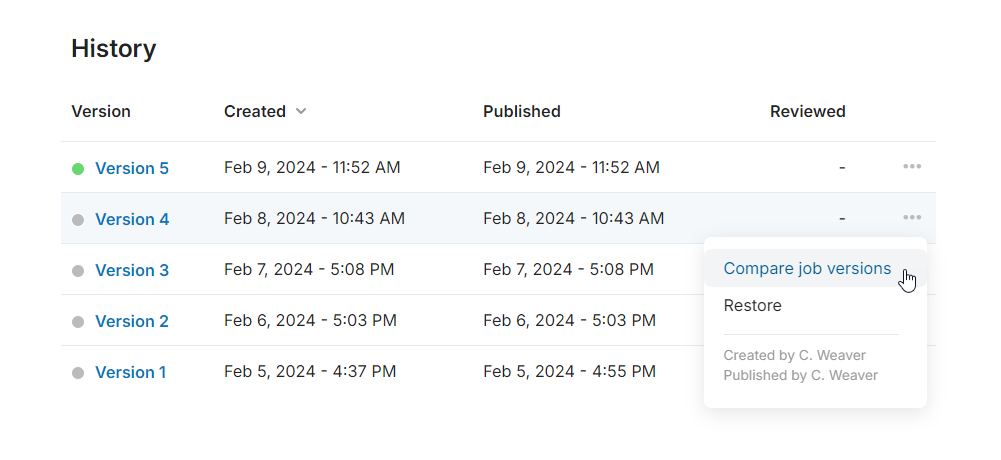This screenshot has height=460, width=1001.
Task: Open the Version 3 link
Action: [x=132, y=270]
